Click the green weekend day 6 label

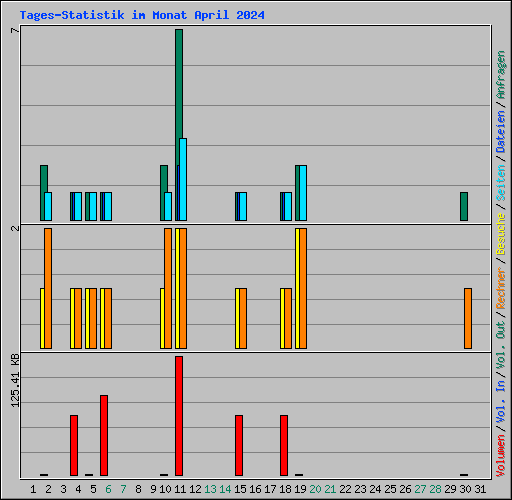pyautogui.click(x=108, y=489)
